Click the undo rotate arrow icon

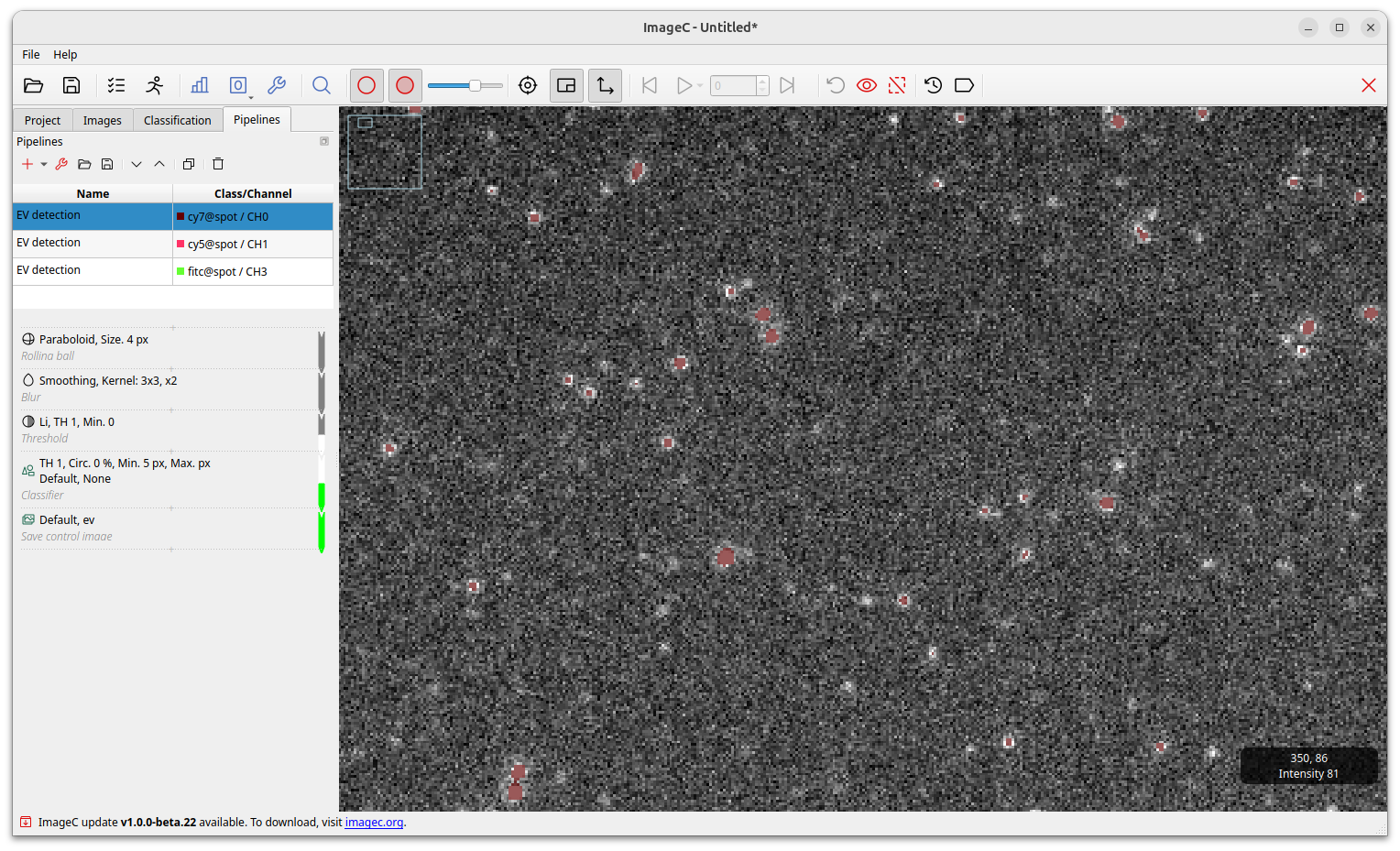(x=836, y=85)
